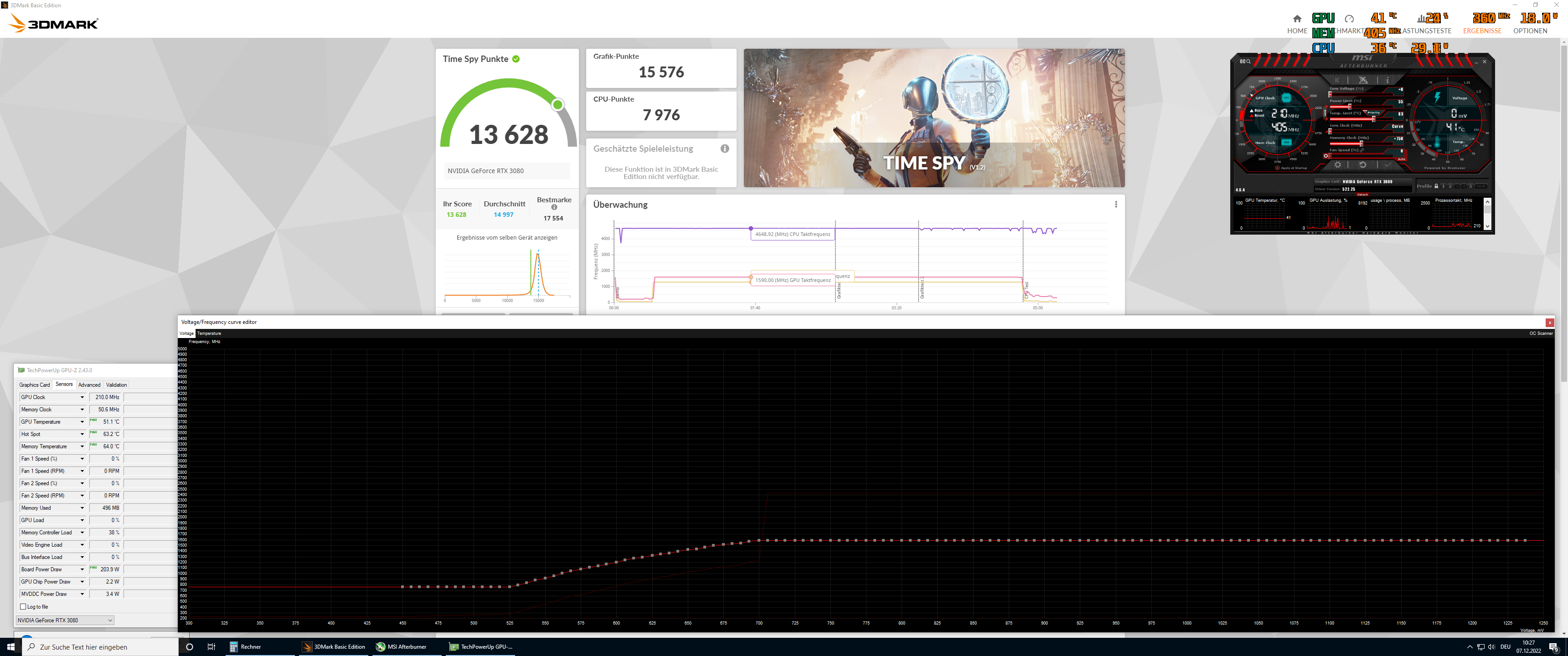Switch to the Advanced tab in GPU-Z

pyautogui.click(x=89, y=384)
